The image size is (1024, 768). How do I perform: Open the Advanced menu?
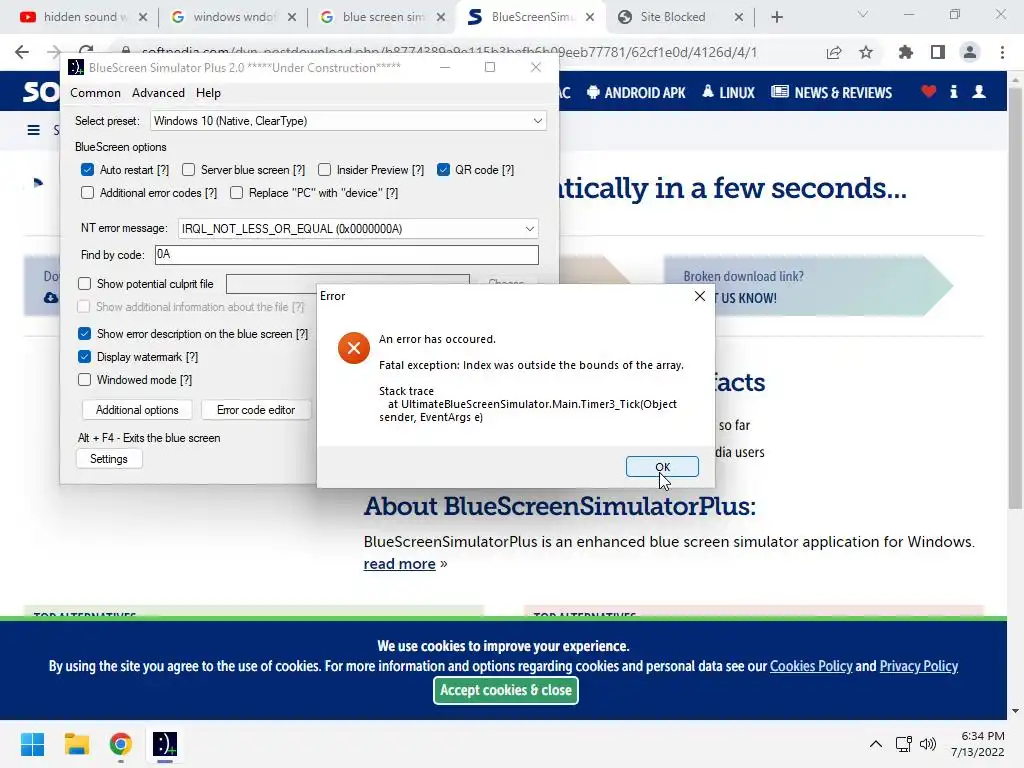[158, 93]
